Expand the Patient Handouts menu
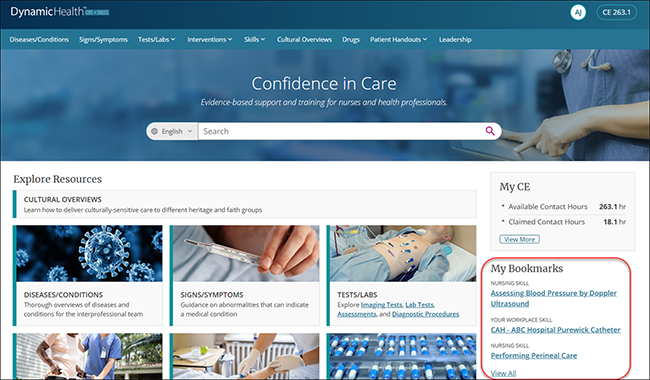Viewport: 650px width, 380px height. pyautogui.click(x=398, y=39)
